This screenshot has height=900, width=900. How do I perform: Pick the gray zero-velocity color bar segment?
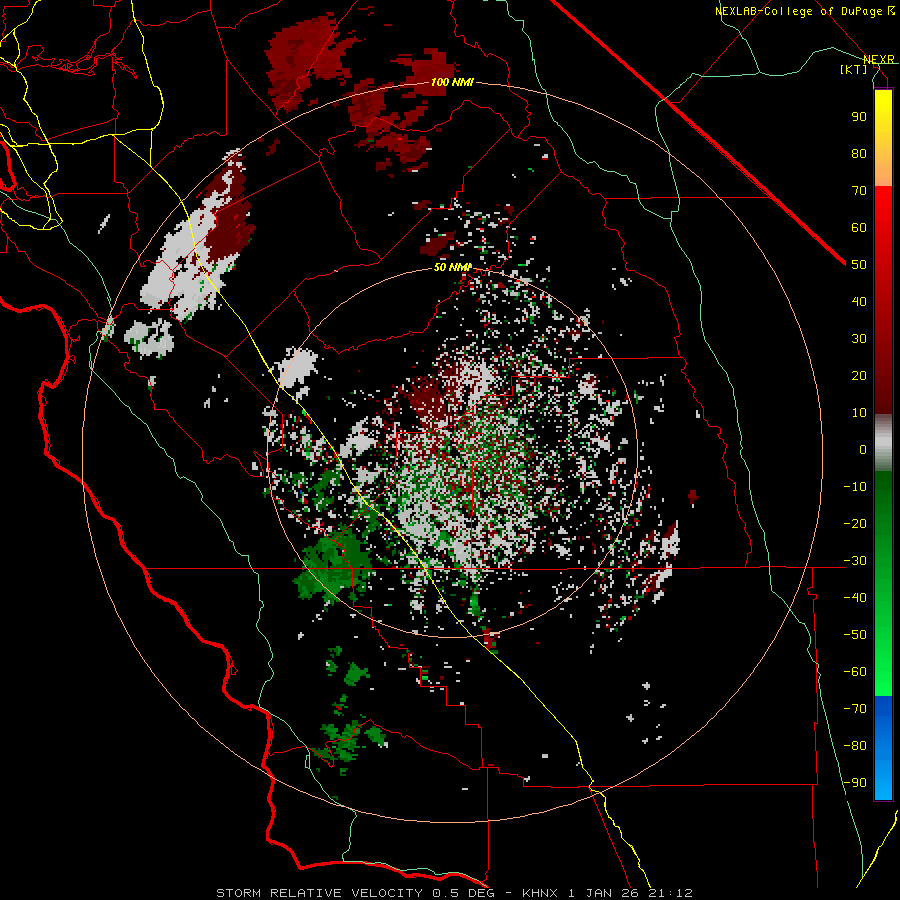point(883,443)
